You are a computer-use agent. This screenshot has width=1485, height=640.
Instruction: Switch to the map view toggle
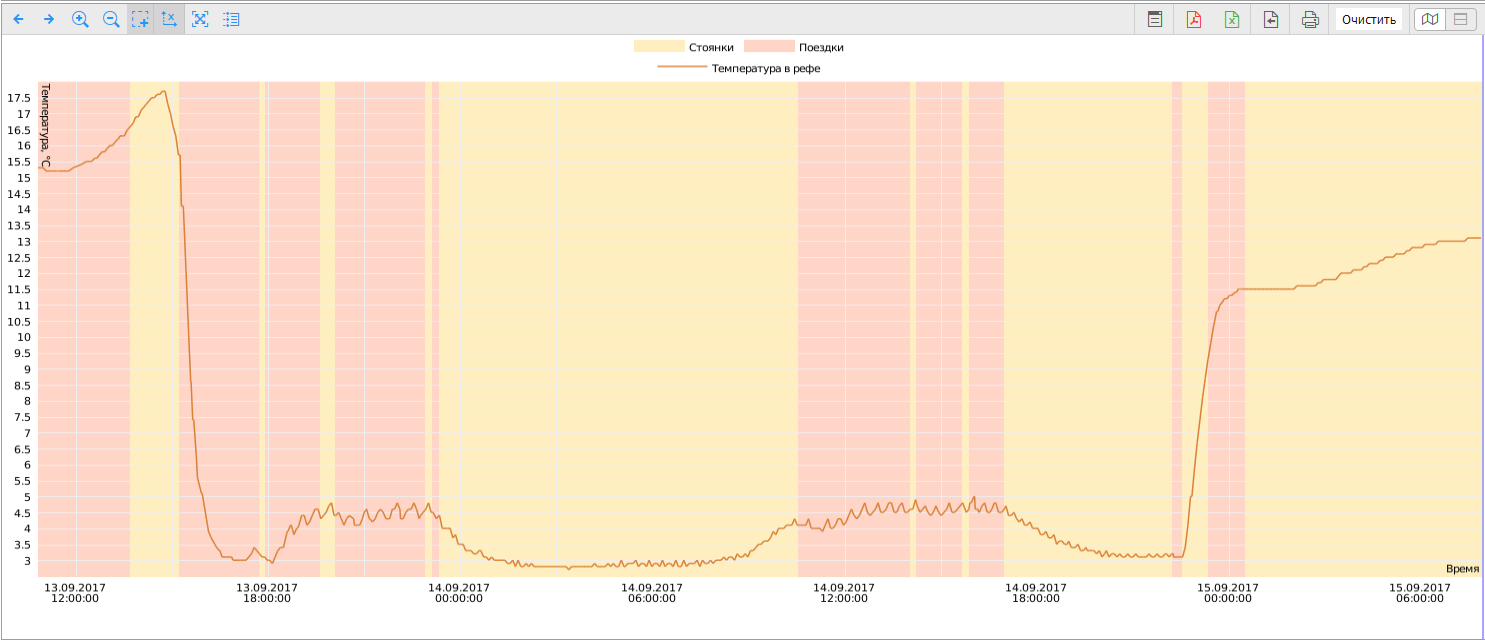pos(1431,19)
